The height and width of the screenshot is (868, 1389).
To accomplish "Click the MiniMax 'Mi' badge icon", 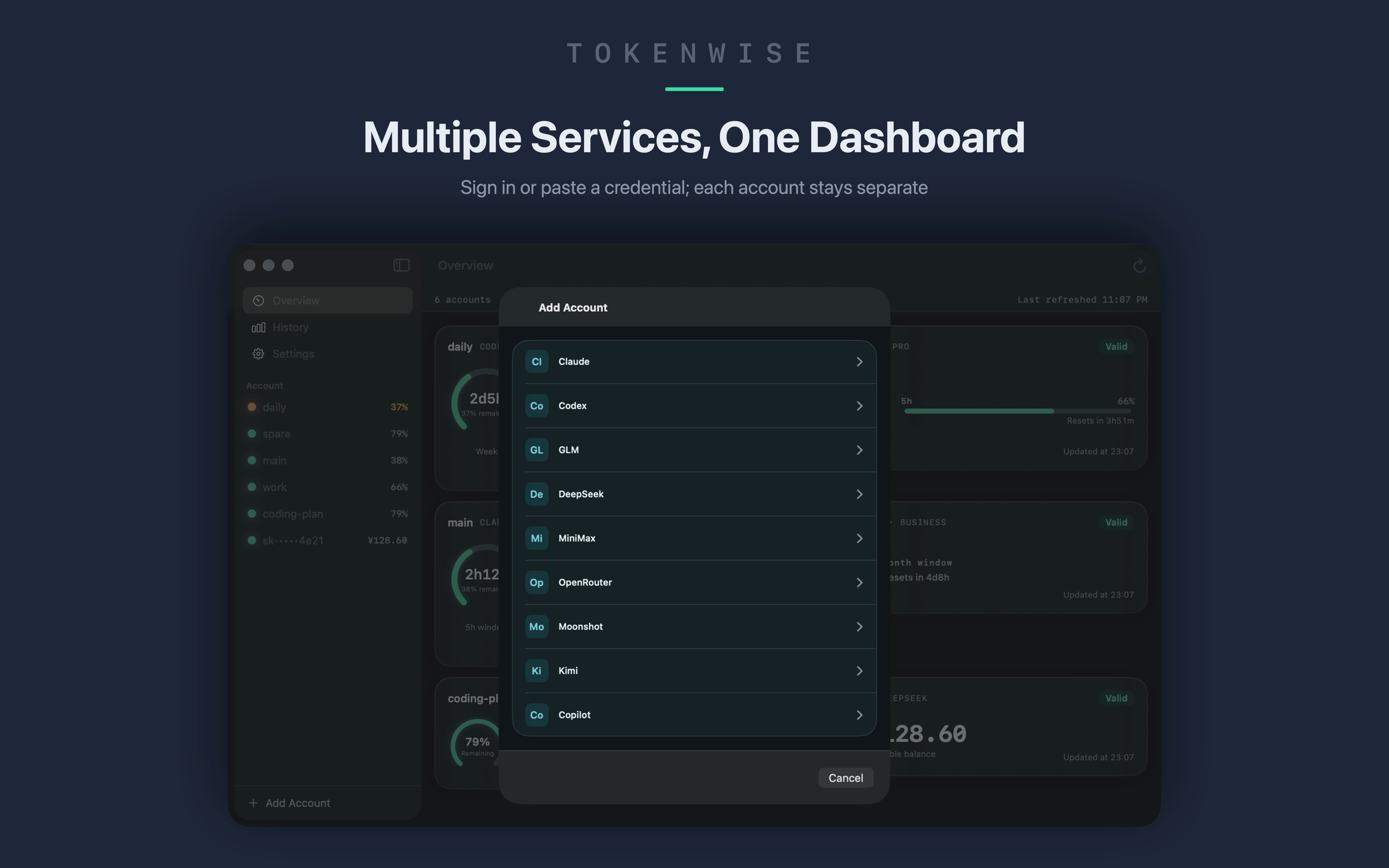I will (537, 539).
